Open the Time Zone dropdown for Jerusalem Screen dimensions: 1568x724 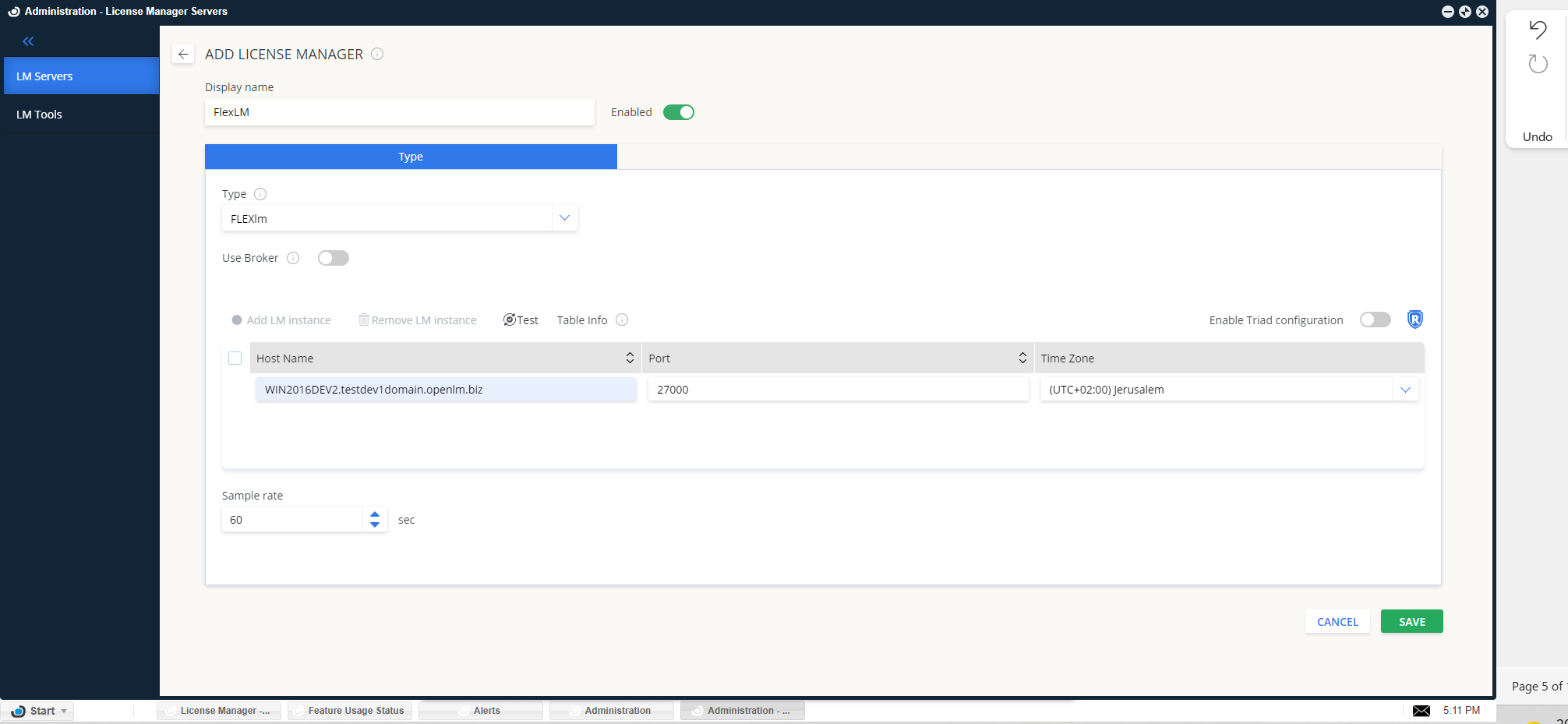(1406, 389)
